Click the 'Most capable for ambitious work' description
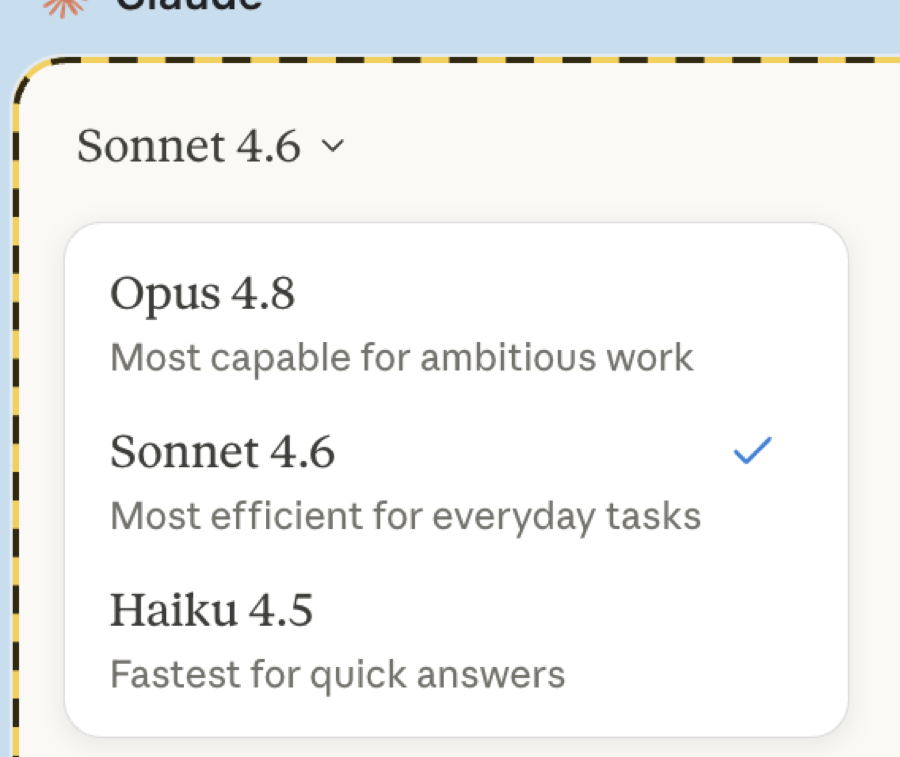900x757 pixels. click(402, 358)
